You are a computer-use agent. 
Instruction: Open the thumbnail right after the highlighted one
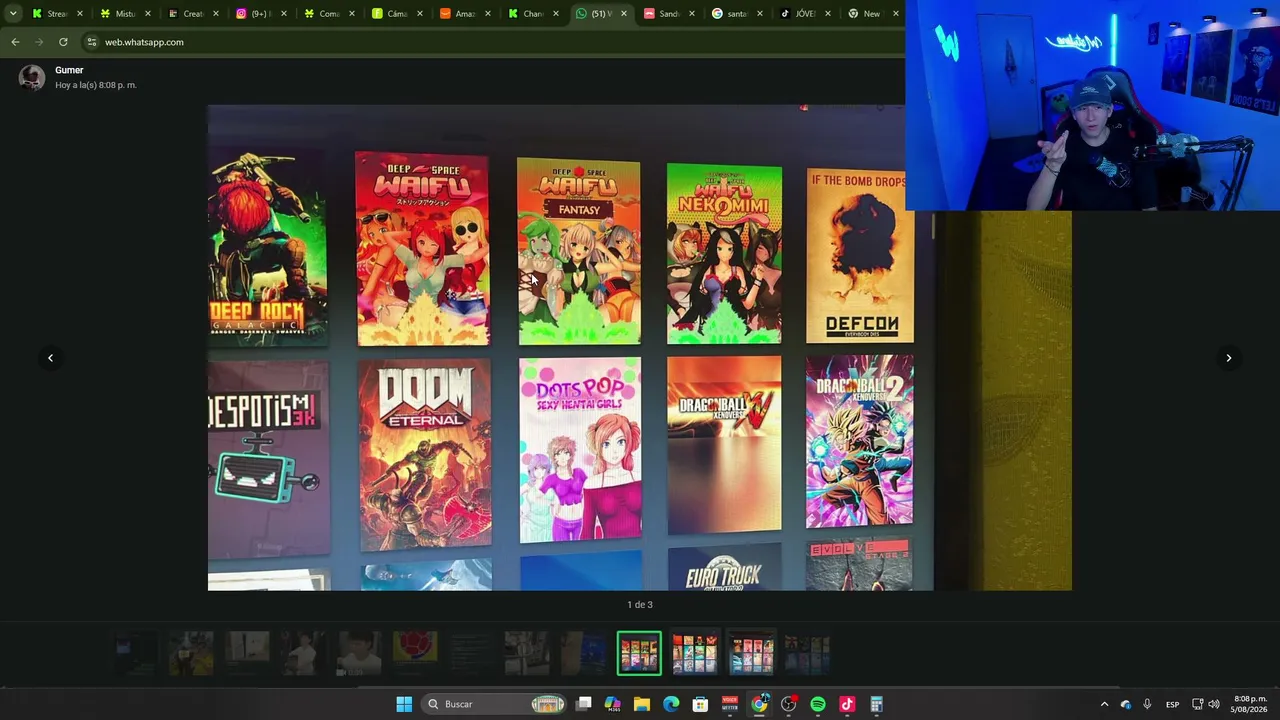695,653
